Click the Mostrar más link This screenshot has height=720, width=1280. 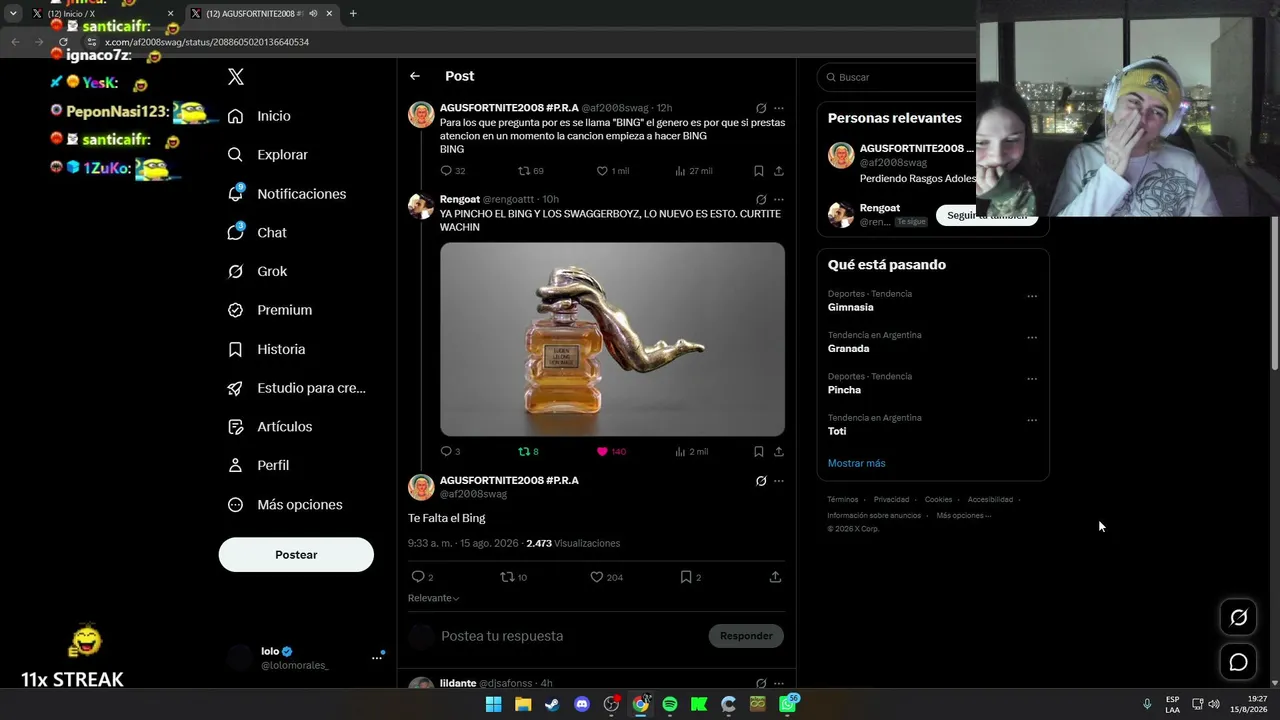[856, 463]
